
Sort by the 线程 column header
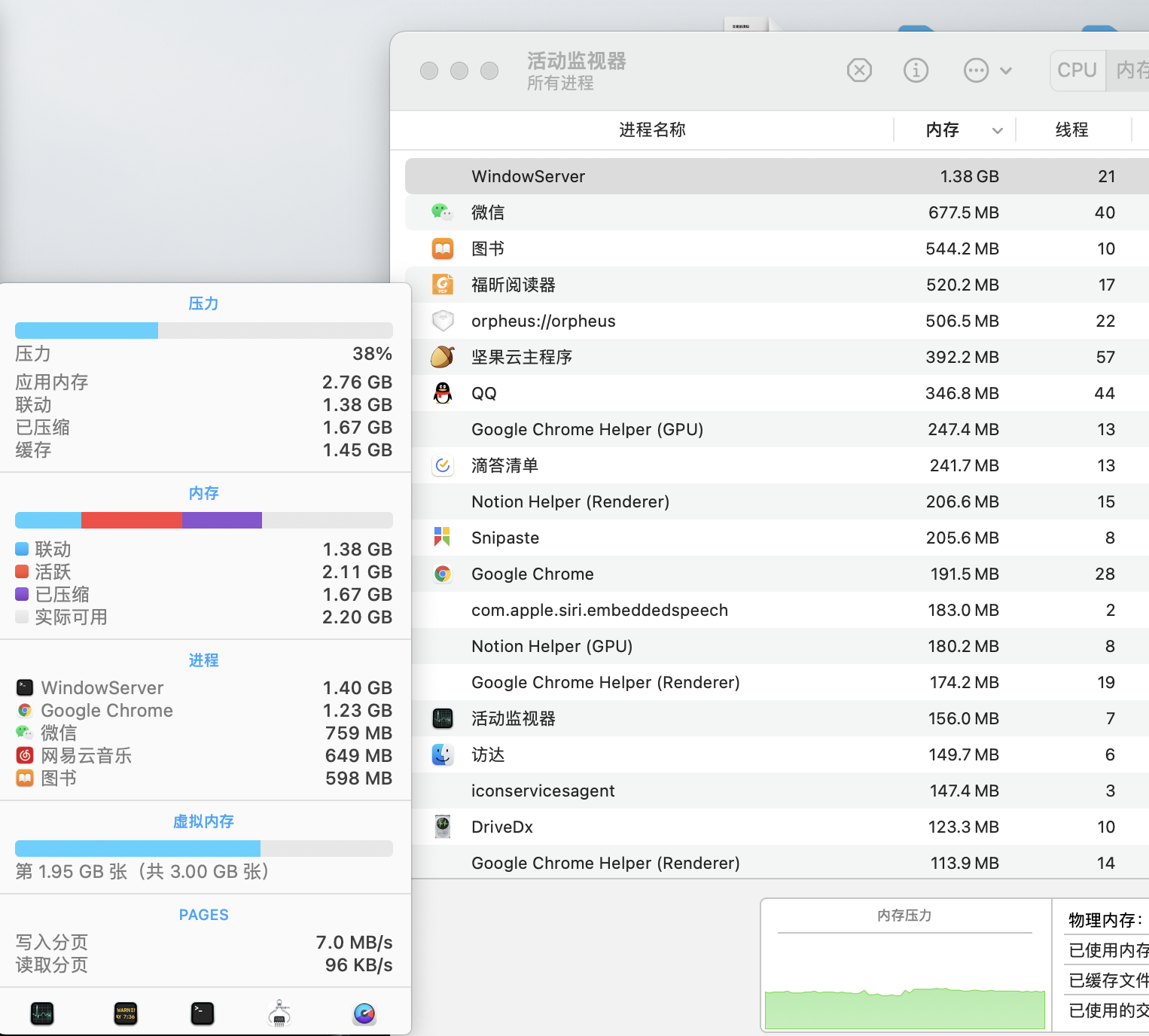click(1071, 130)
